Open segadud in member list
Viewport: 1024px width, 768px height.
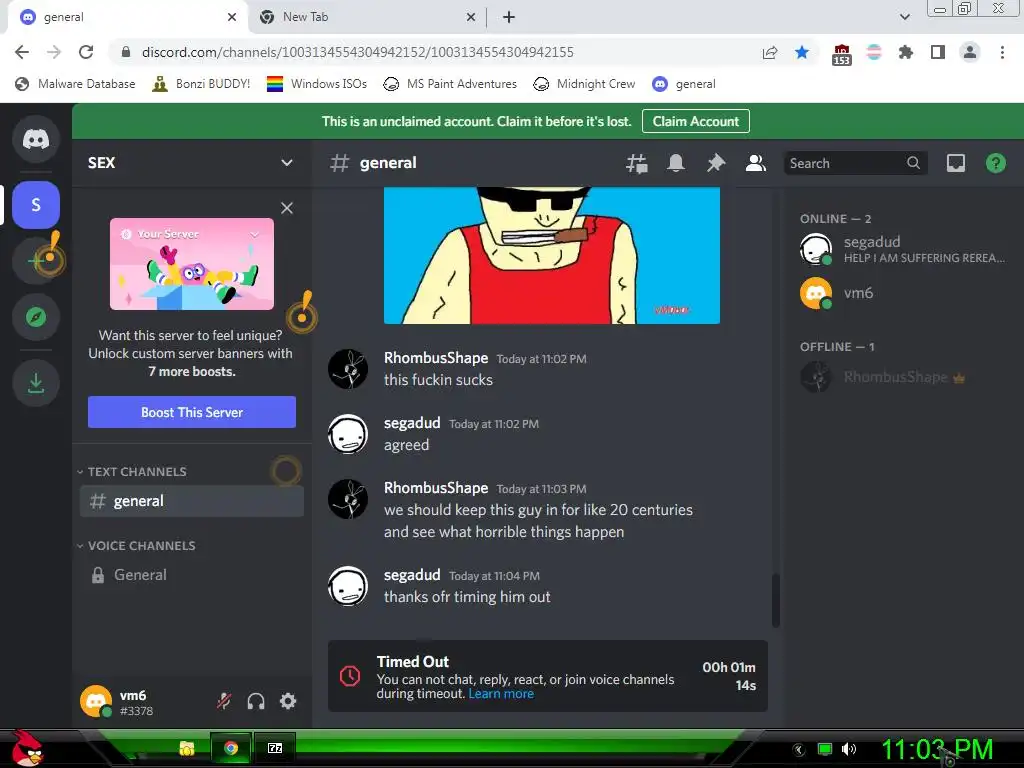901,249
